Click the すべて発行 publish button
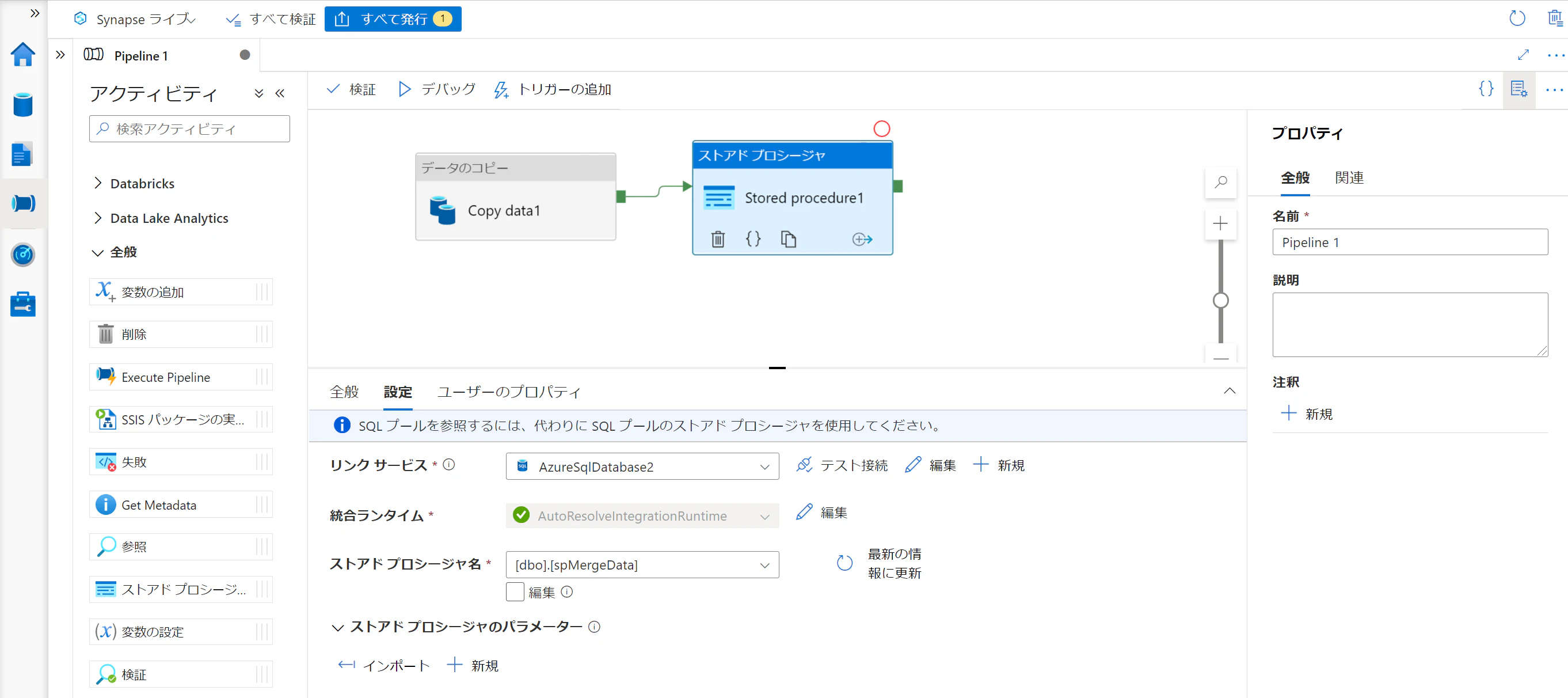 coord(393,19)
